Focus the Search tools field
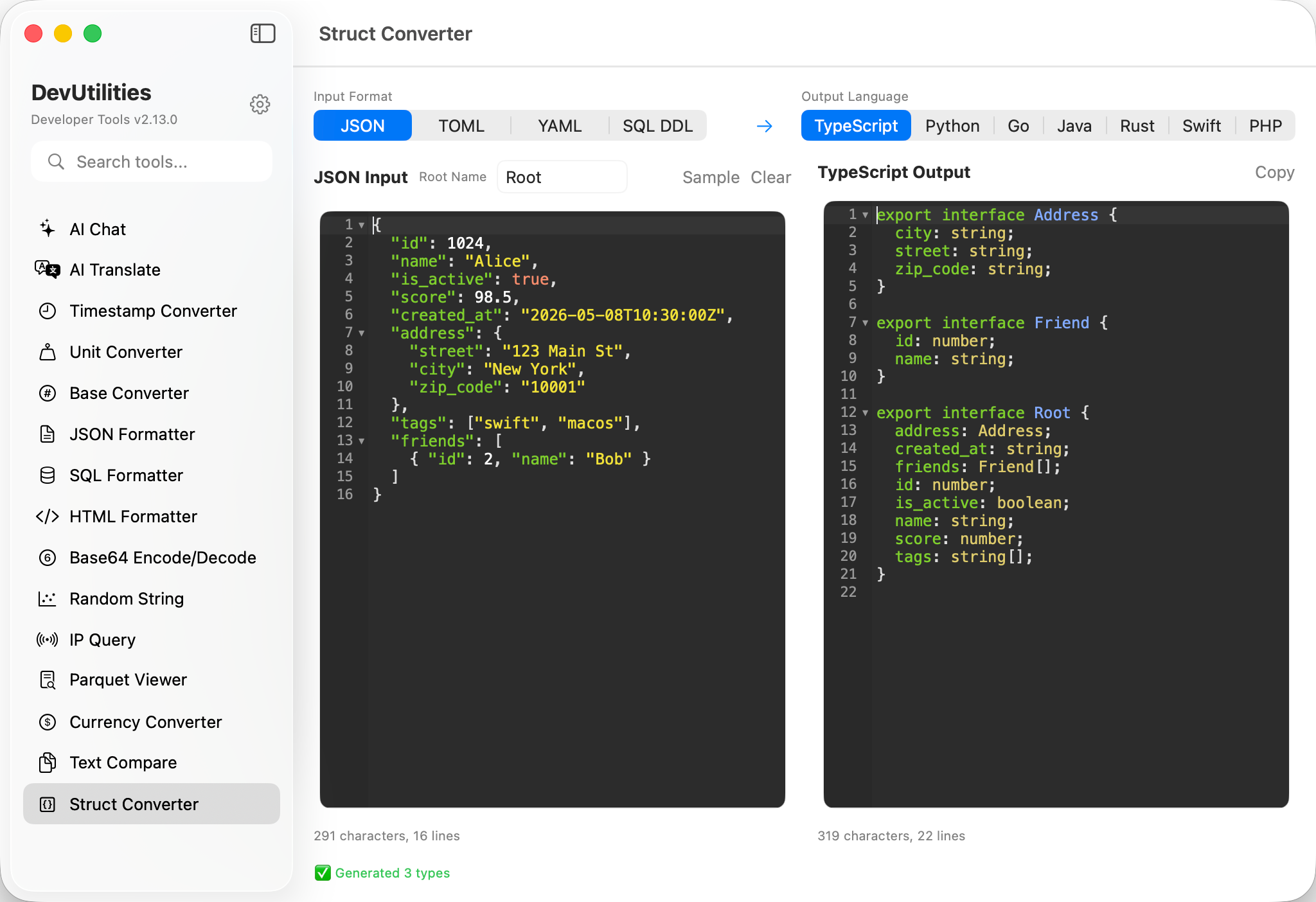The height and width of the screenshot is (902, 1316). coord(152,162)
